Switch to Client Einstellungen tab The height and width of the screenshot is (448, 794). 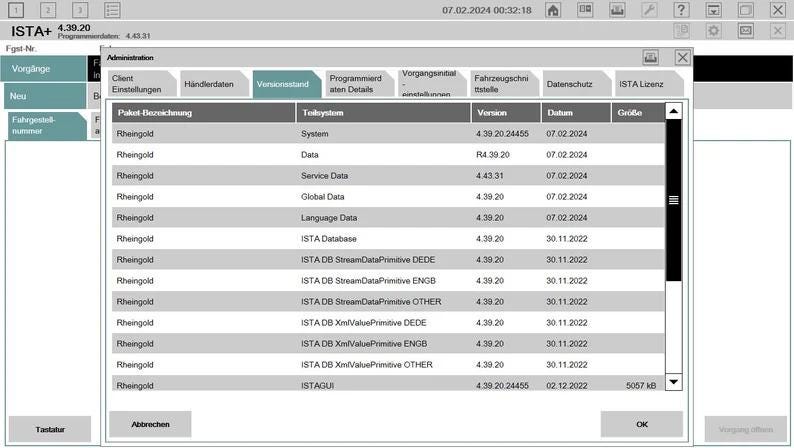(141, 84)
